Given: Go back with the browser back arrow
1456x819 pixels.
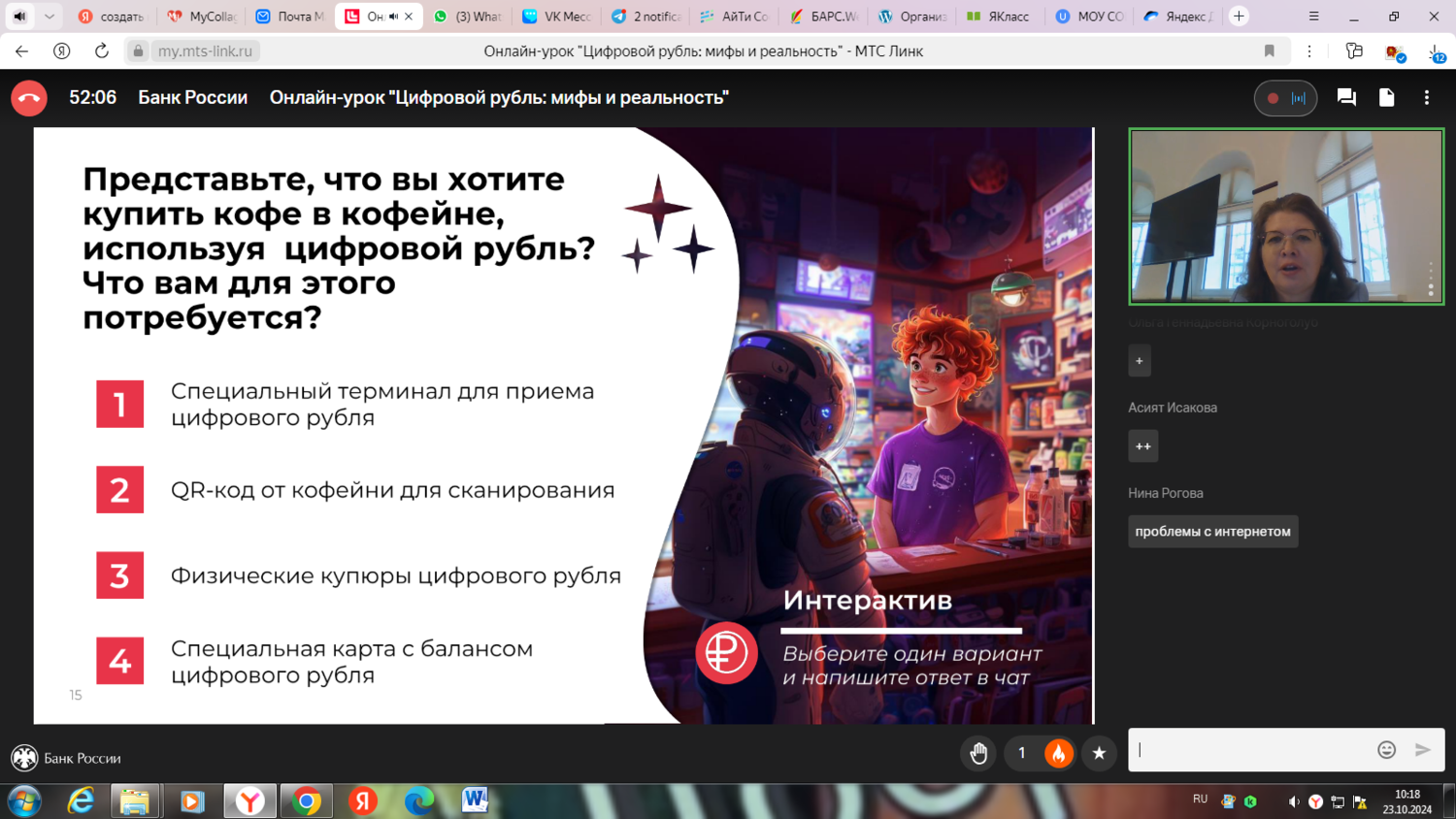Looking at the screenshot, I should [x=21, y=51].
